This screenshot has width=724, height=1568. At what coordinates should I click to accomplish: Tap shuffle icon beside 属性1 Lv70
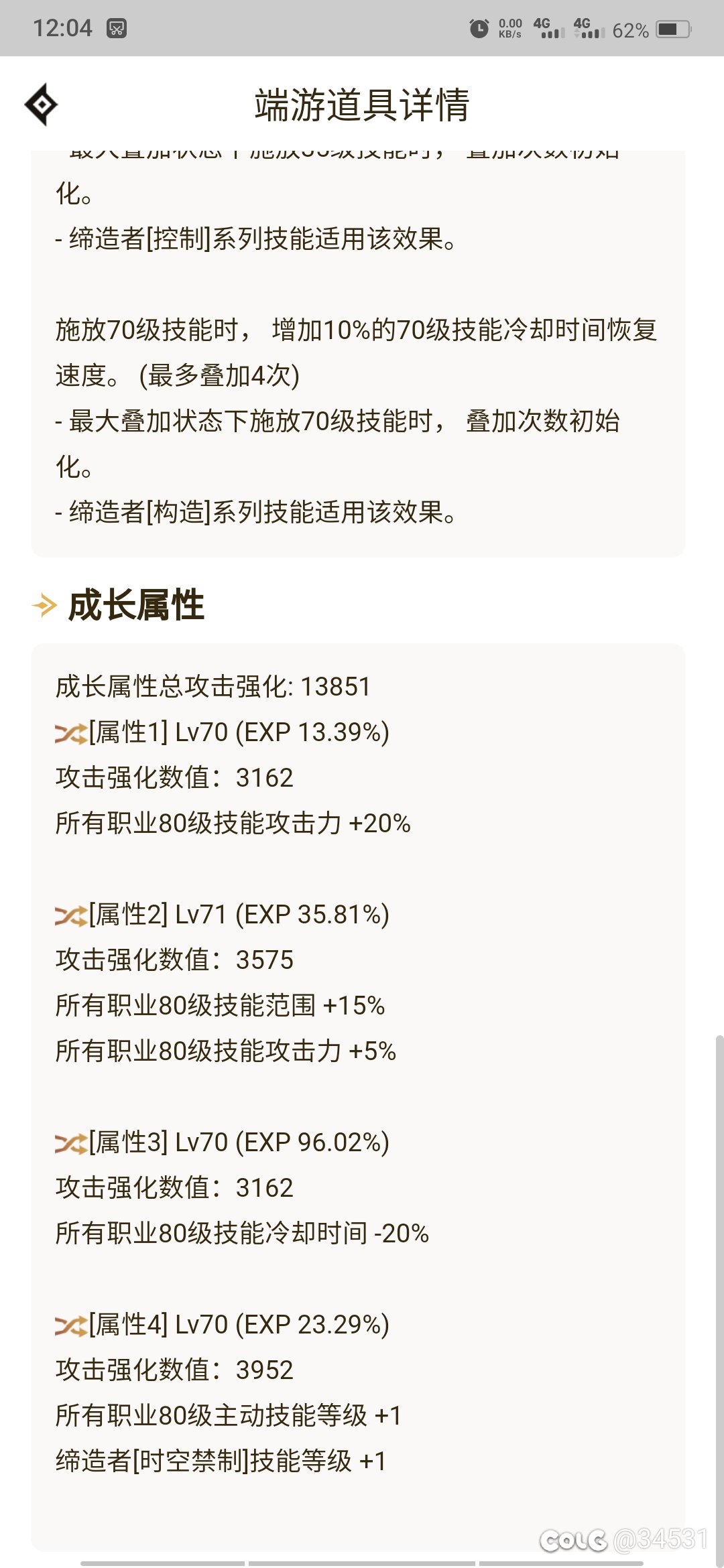(71, 734)
